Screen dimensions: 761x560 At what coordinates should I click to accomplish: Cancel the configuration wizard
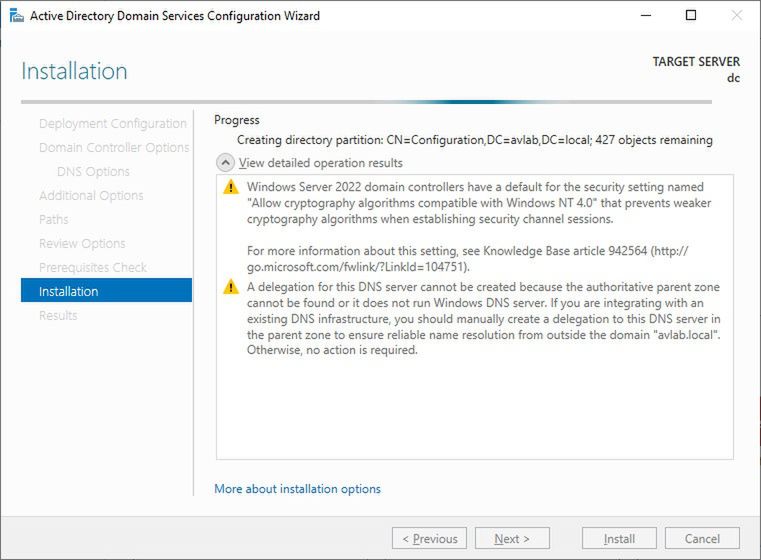pos(702,538)
